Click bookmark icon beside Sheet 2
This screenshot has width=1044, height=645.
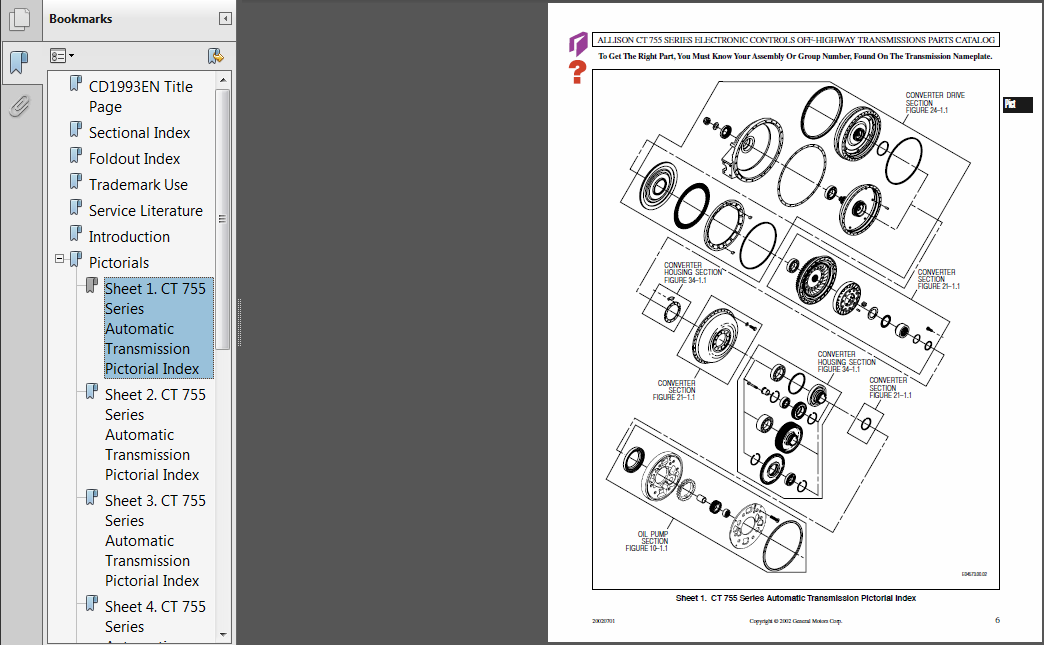coord(92,391)
